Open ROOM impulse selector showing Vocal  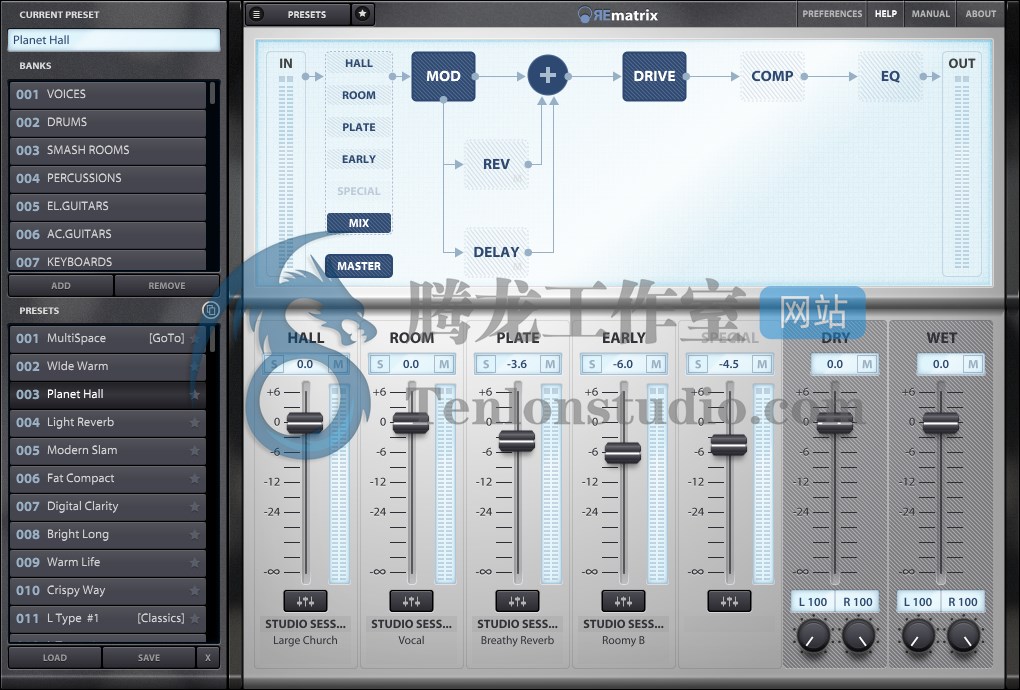pyautogui.click(x=411, y=631)
